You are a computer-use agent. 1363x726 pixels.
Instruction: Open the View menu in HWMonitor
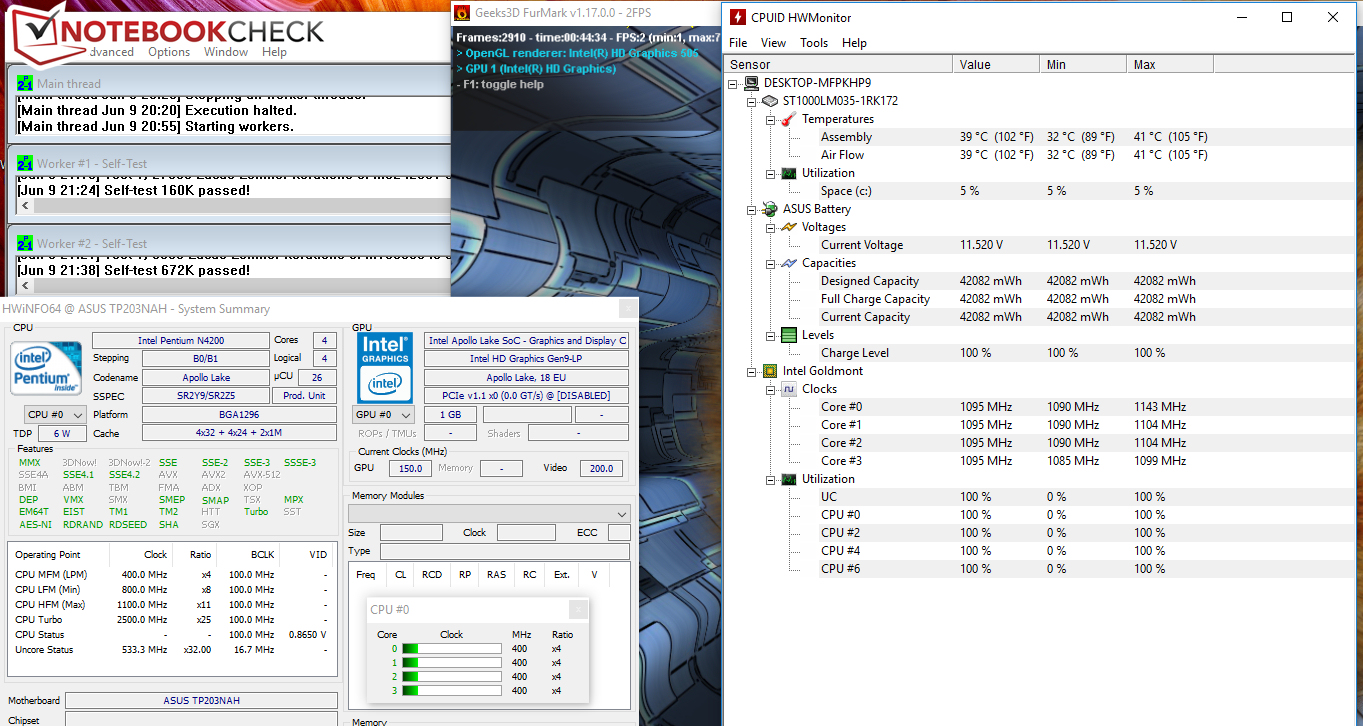773,43
